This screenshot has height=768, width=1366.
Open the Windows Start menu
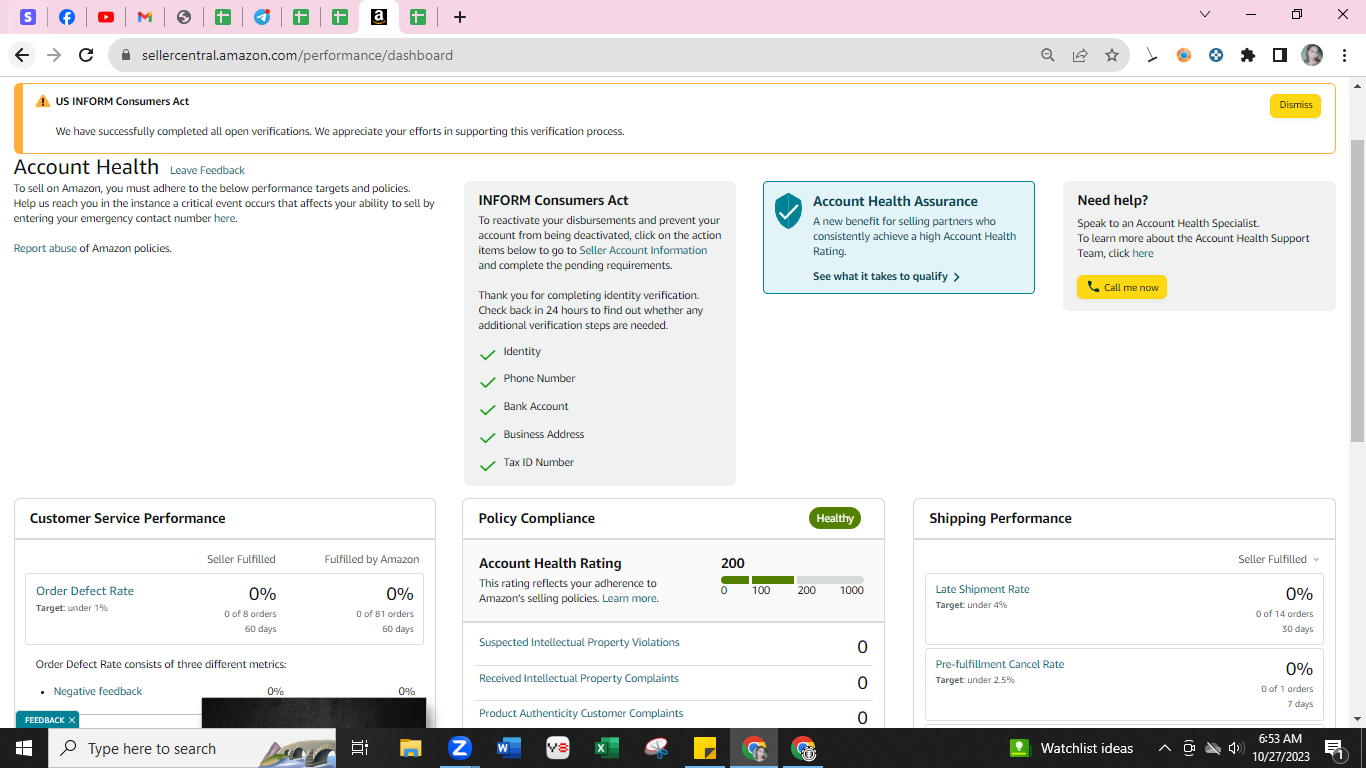pos(24,748)
